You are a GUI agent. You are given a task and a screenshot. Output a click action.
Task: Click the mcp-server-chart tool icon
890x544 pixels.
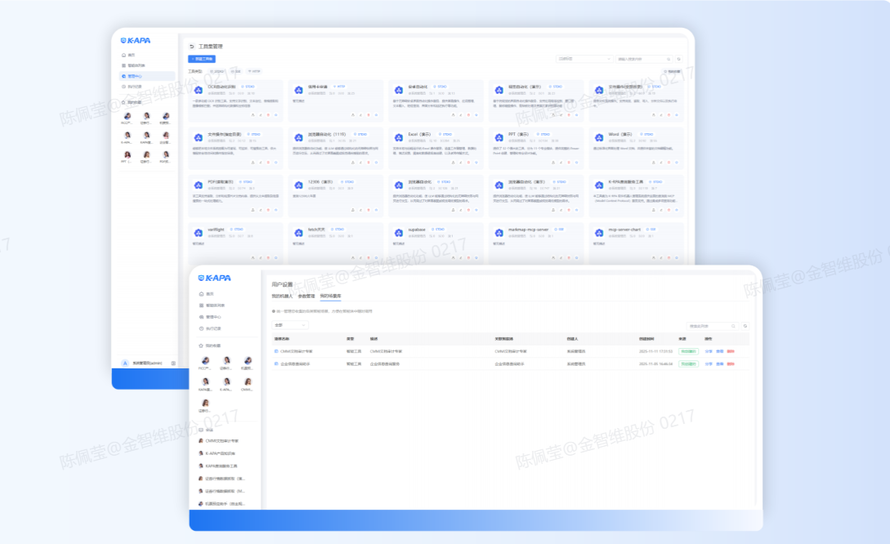click(598, 232)
